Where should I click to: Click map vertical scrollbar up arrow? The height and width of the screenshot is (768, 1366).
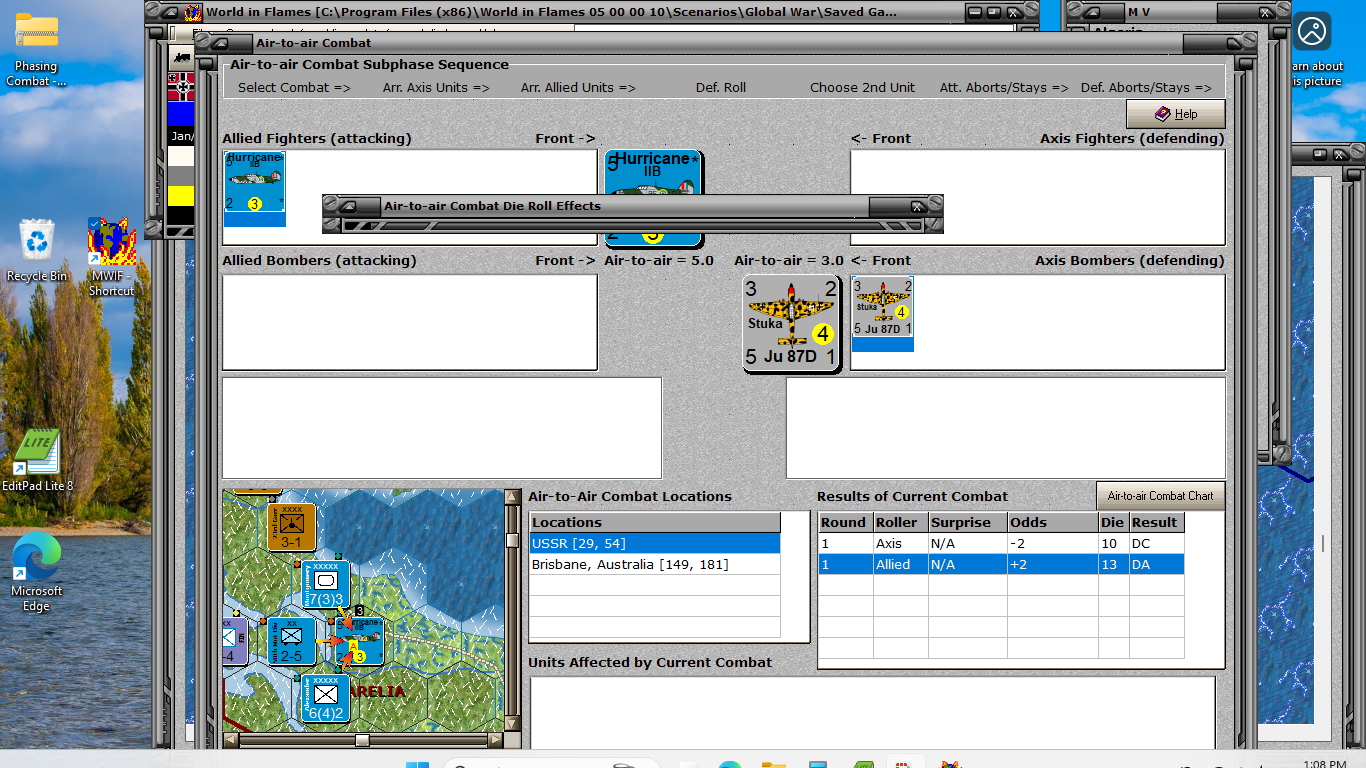pyautogui.click(x=512, y=497)
